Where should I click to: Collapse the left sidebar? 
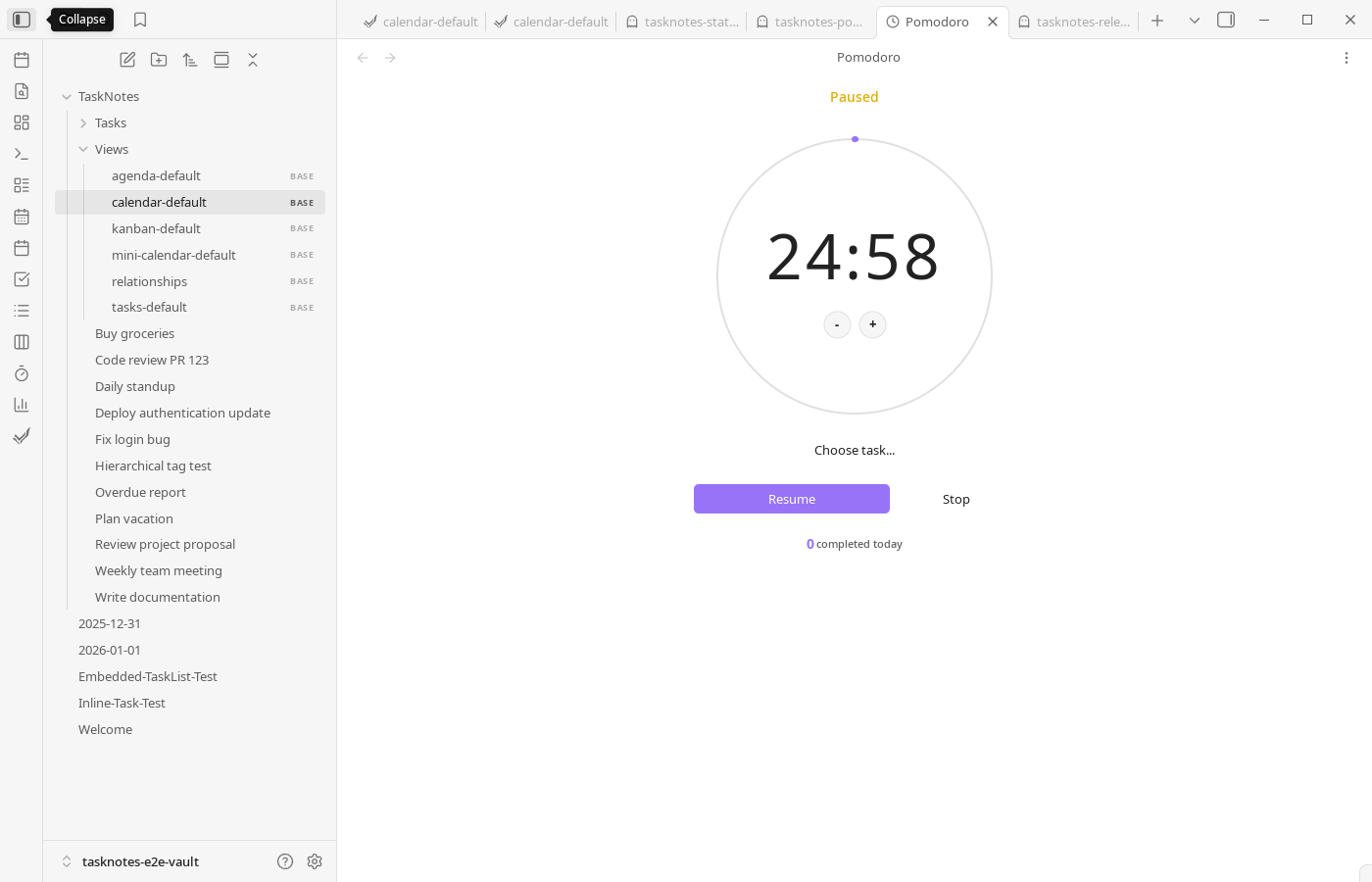click(x=22, y=20)
